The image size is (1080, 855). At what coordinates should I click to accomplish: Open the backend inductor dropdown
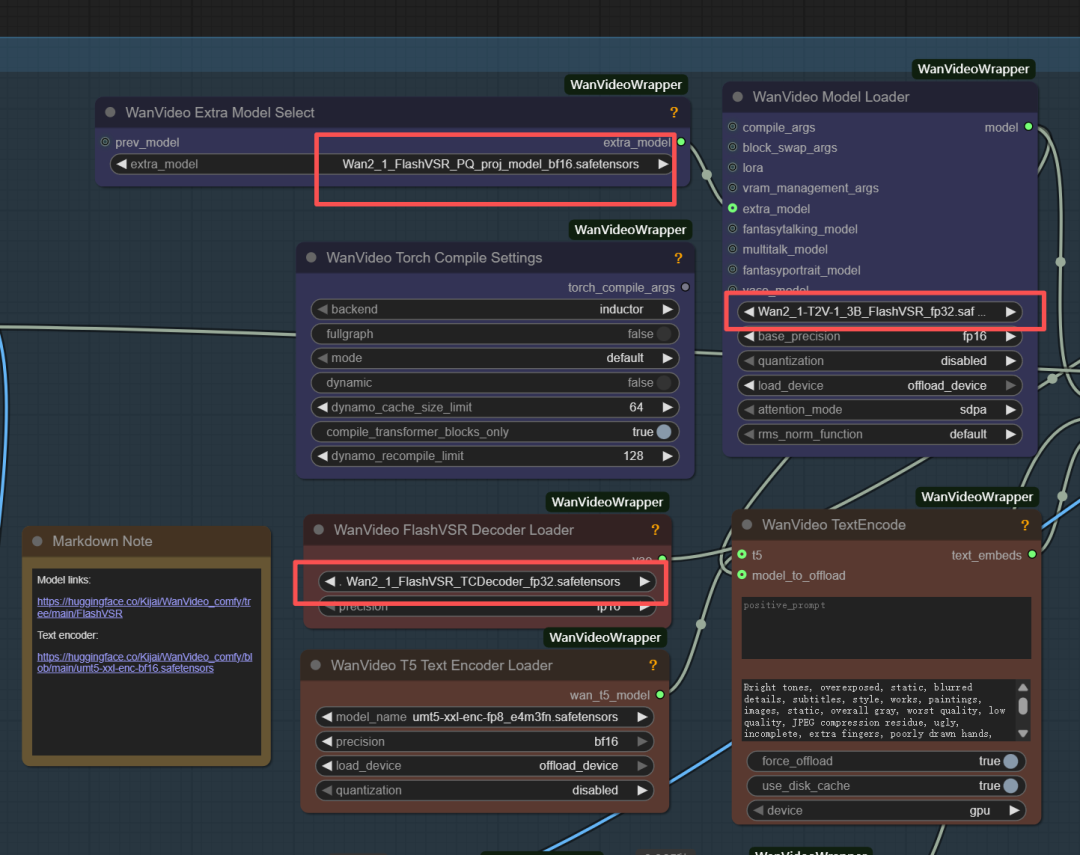tap(495, 310)
